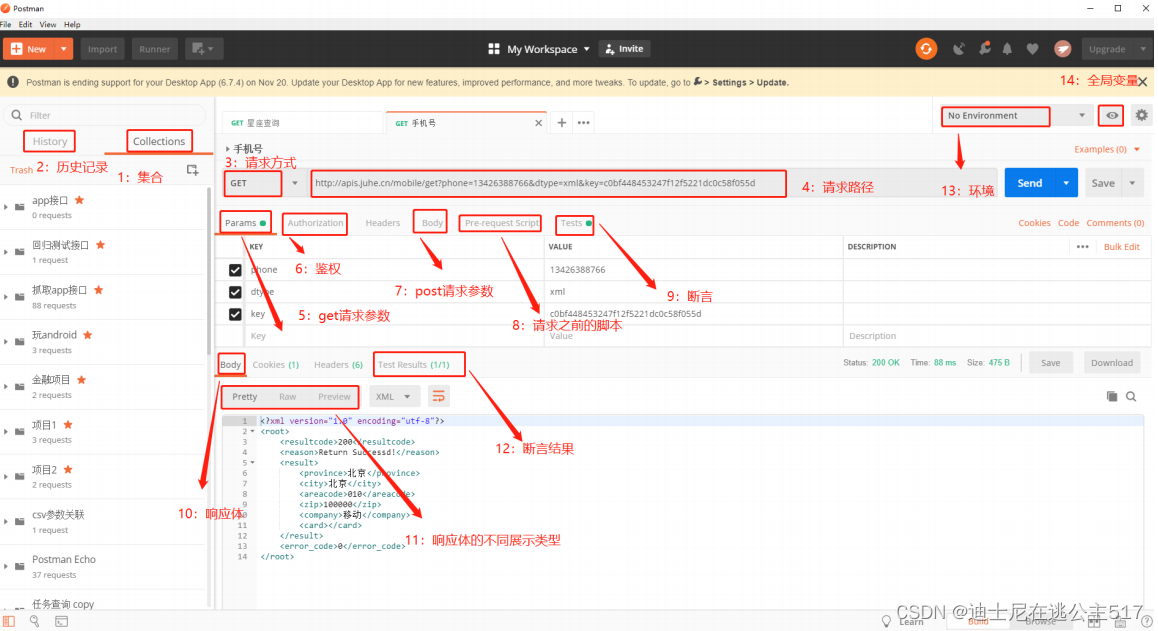This screenshot has height=631, width=1158.
Task: Switch to the History tab
Action: [x=49, y=141]
